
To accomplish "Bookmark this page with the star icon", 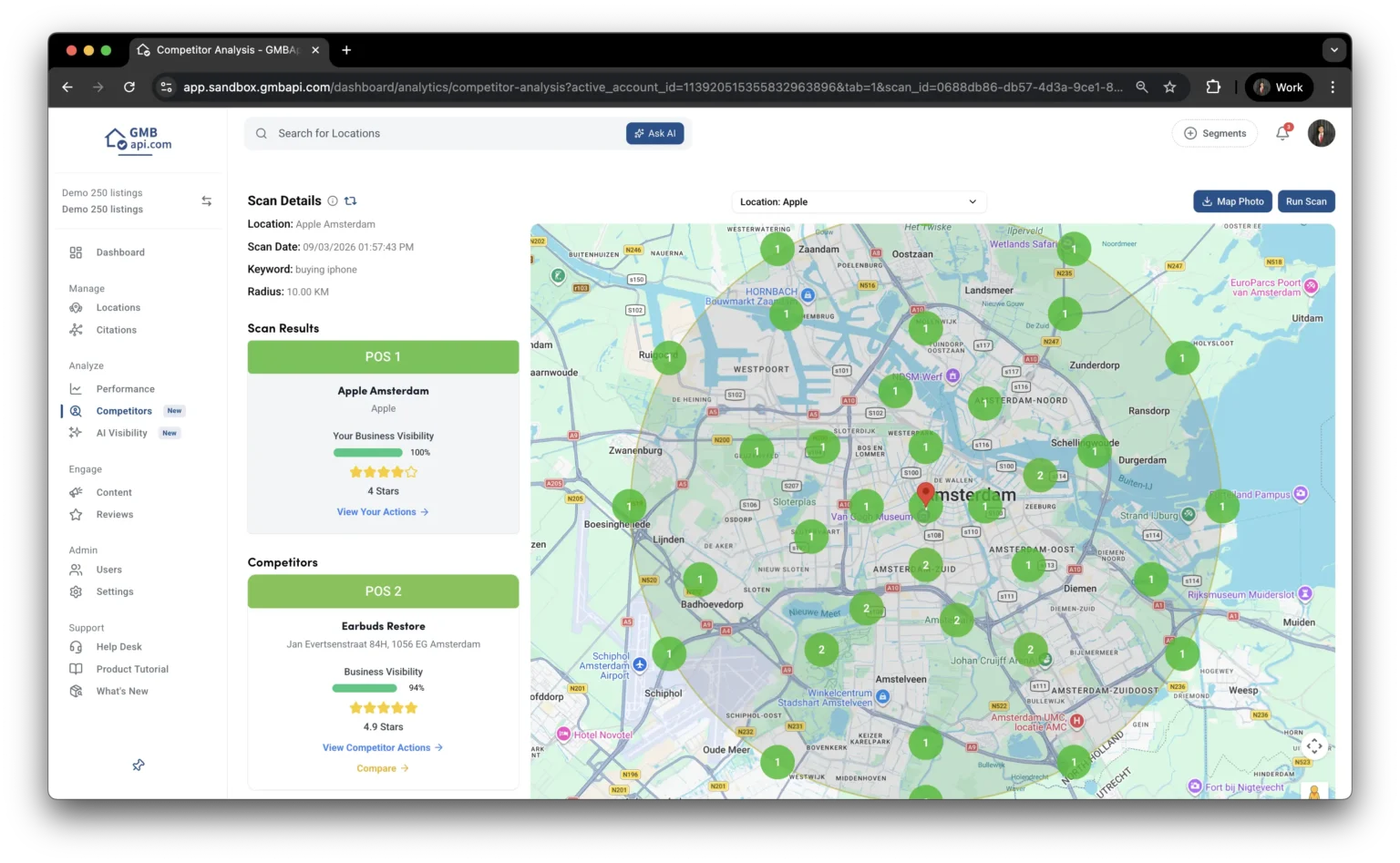I will tap(1169, 87).
